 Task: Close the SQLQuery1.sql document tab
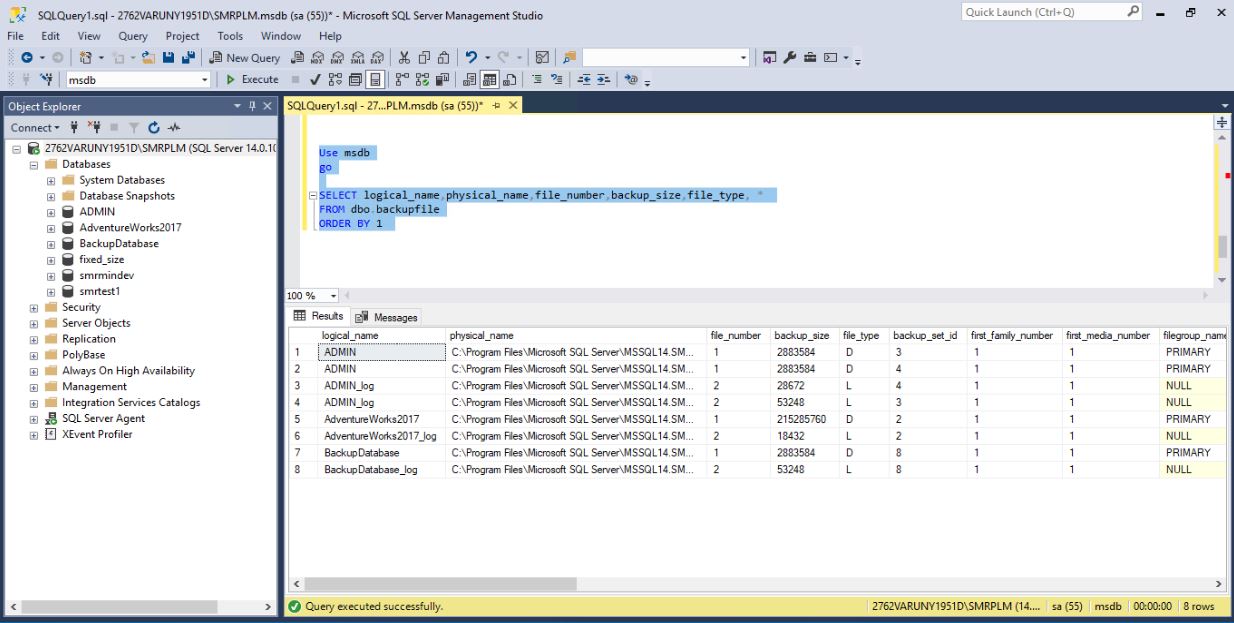[513, 106]
